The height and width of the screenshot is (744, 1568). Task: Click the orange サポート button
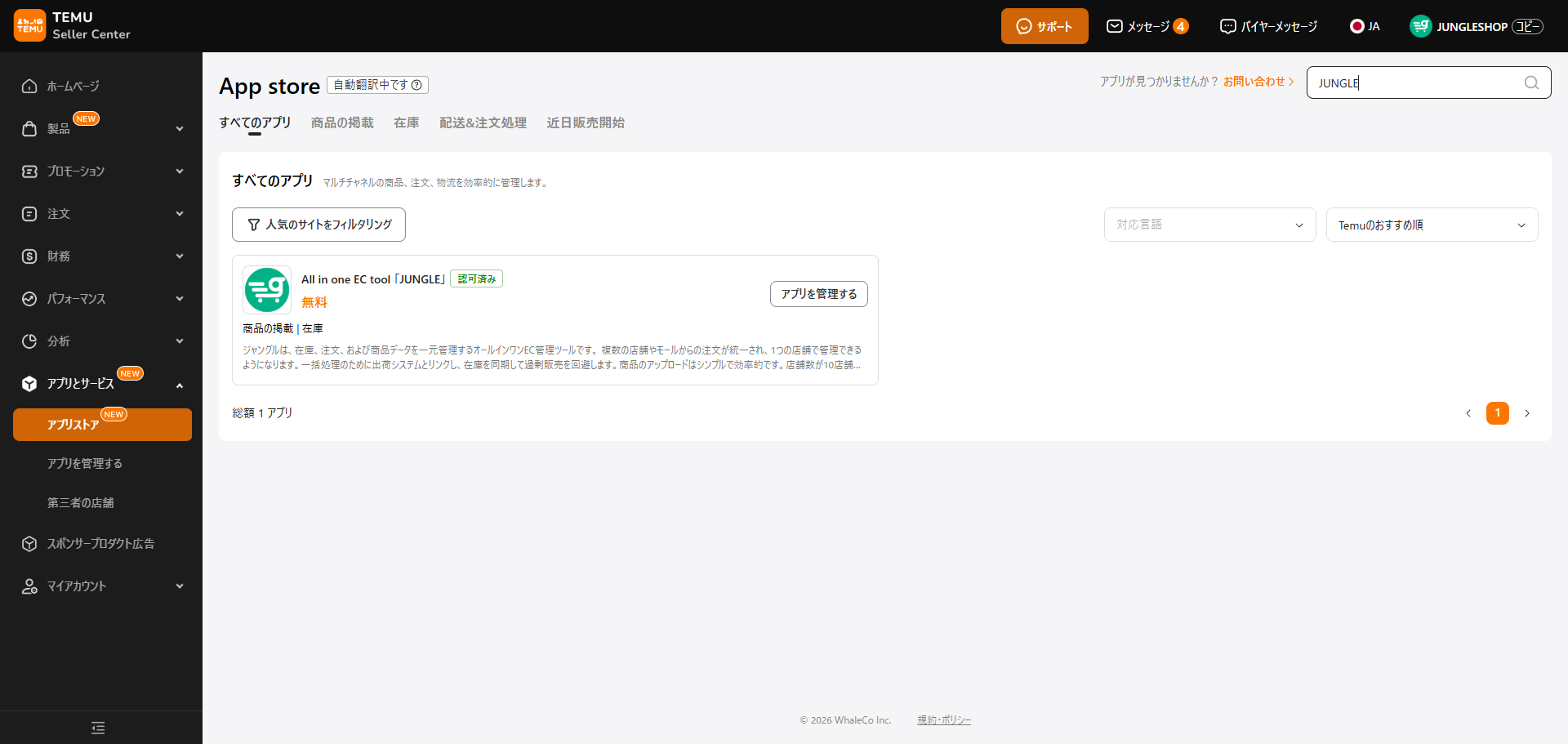[x=1044, y=26]
